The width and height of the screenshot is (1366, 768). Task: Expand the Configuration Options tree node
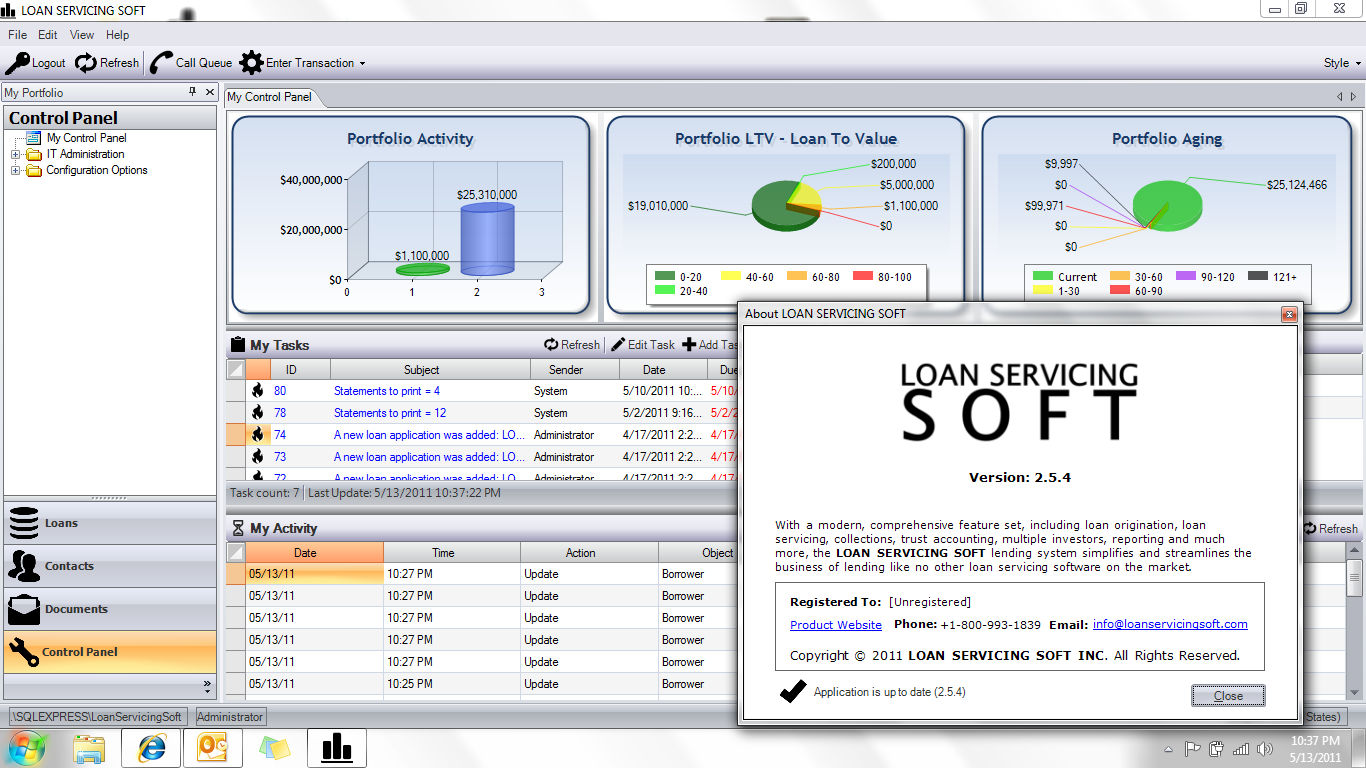(15, 170)
